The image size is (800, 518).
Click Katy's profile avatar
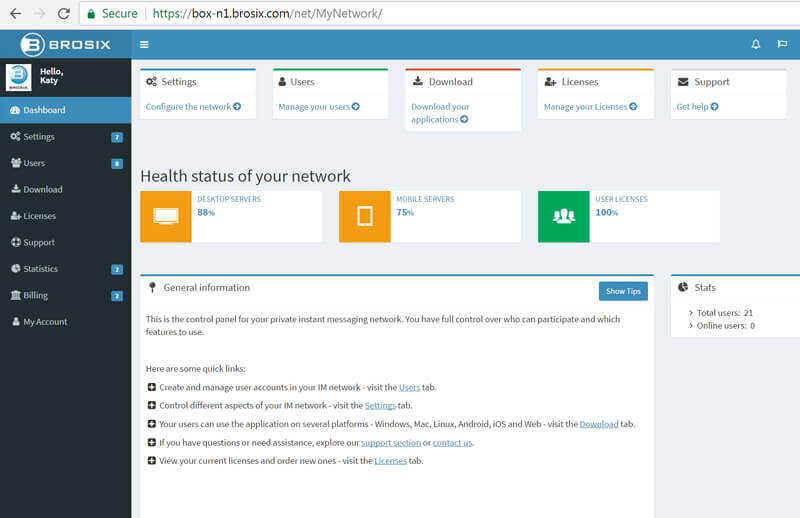pos(18,77)
